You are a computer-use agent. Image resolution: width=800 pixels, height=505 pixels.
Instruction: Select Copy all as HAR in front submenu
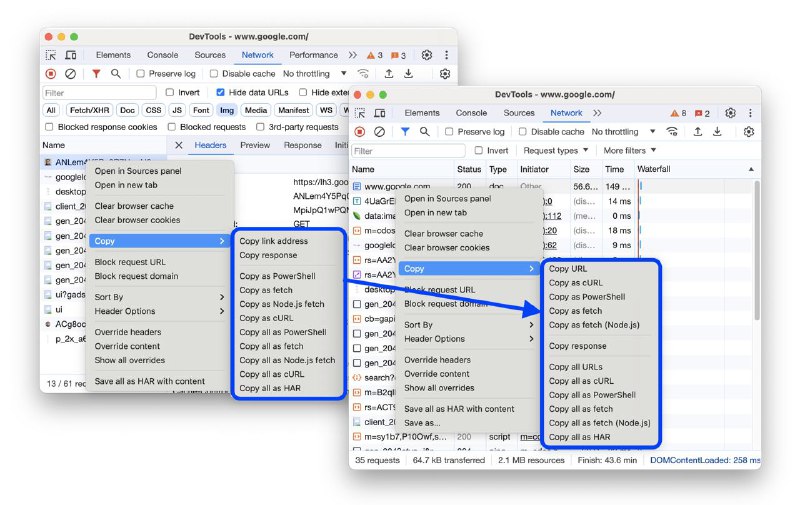tap(579, 437)
